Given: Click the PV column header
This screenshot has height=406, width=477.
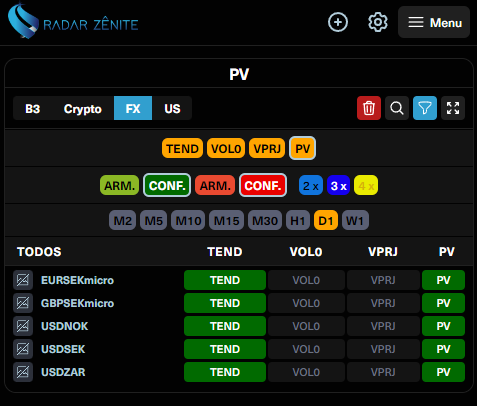Looking at the screenshot, I should point(446,252).
